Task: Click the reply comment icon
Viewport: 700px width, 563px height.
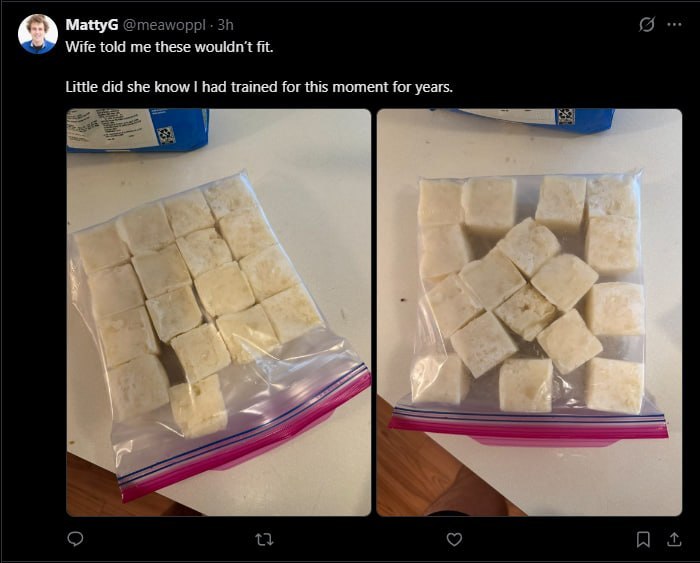Action: [75, 539]
